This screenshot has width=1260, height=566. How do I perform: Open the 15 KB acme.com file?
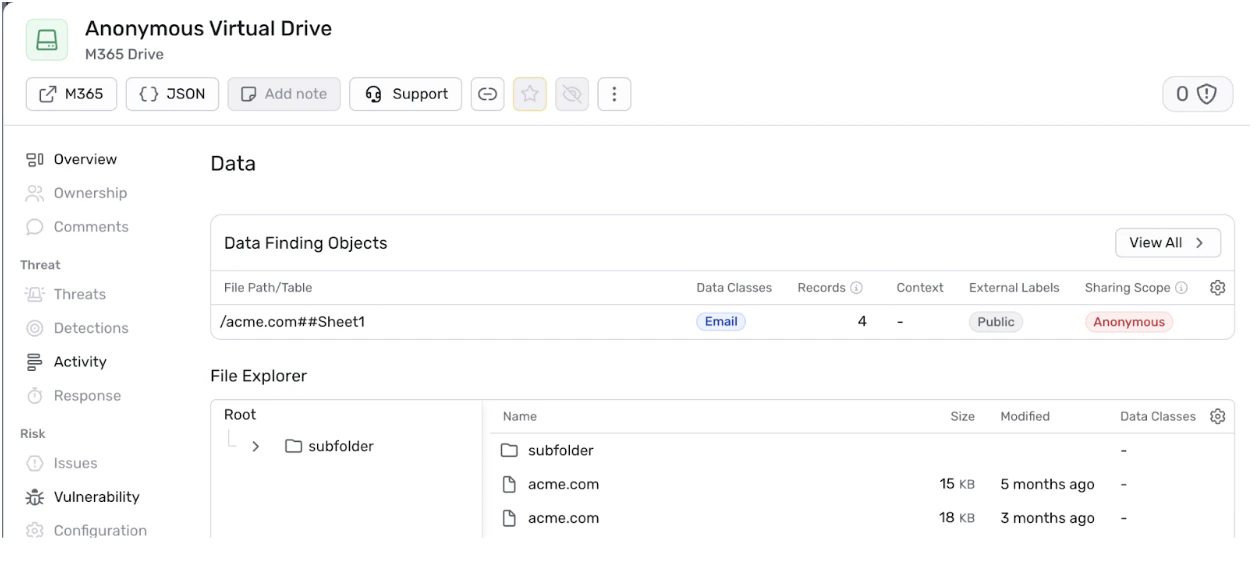tap(860, 484)
